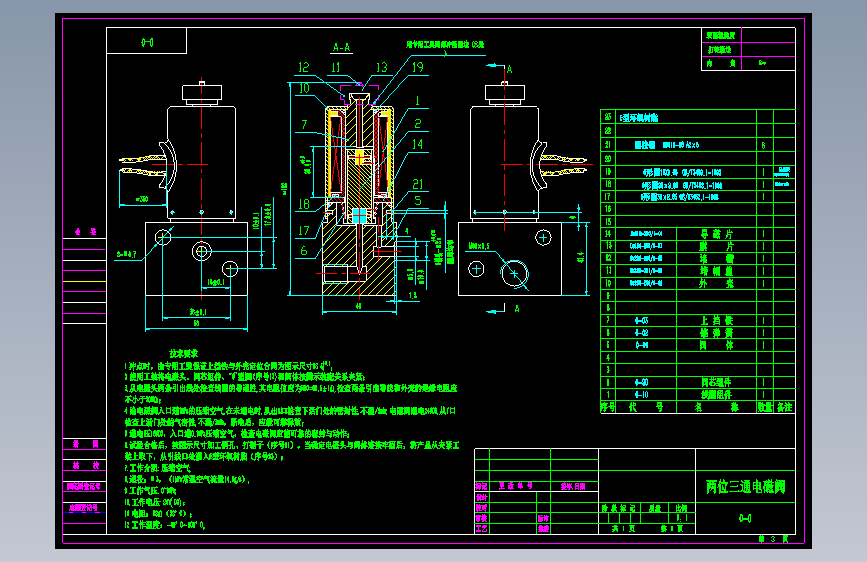Select callout number 18 beside section view
This screenshot has width=867, height=562.
coord(304,204)
